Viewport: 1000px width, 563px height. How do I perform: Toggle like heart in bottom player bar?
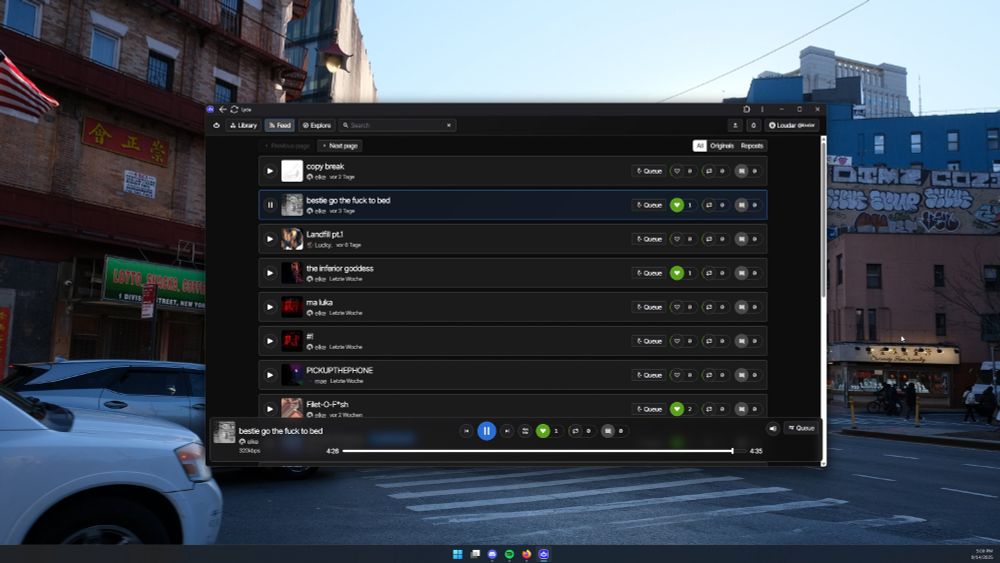pyautogui.click(x=543, y=431)
